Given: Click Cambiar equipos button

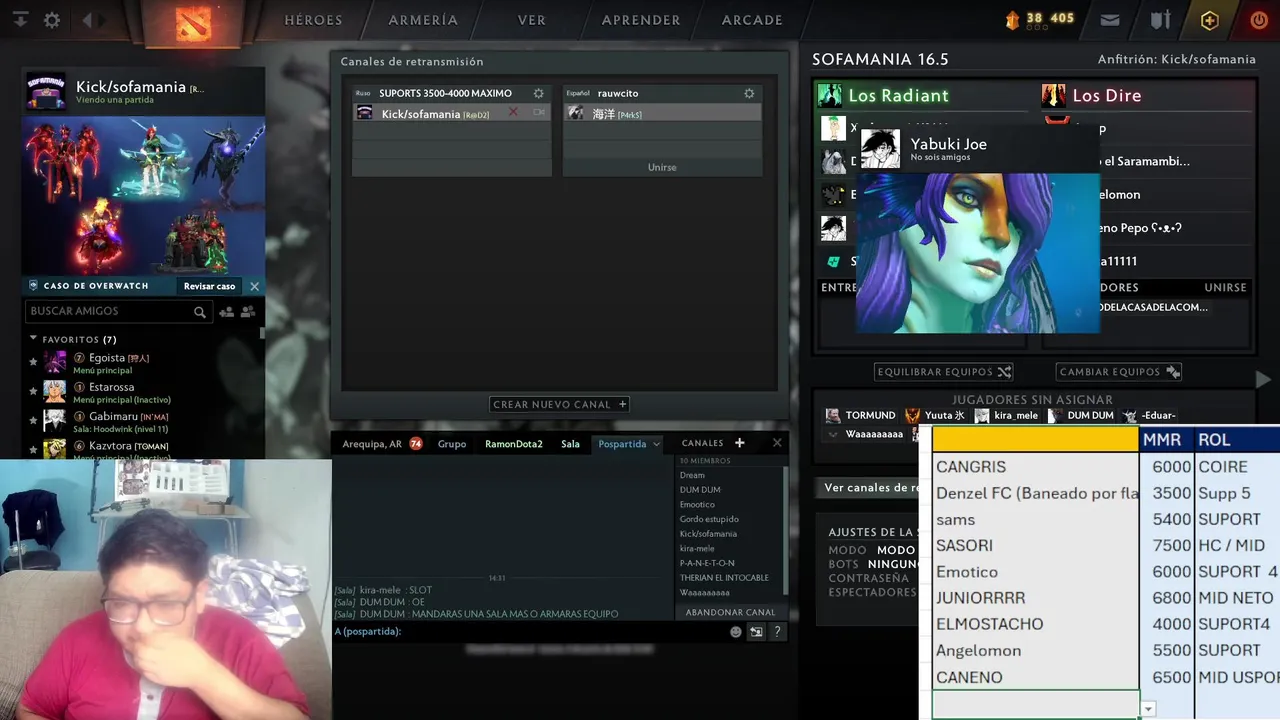Looking at the screenshot, I should point(1119,372).
